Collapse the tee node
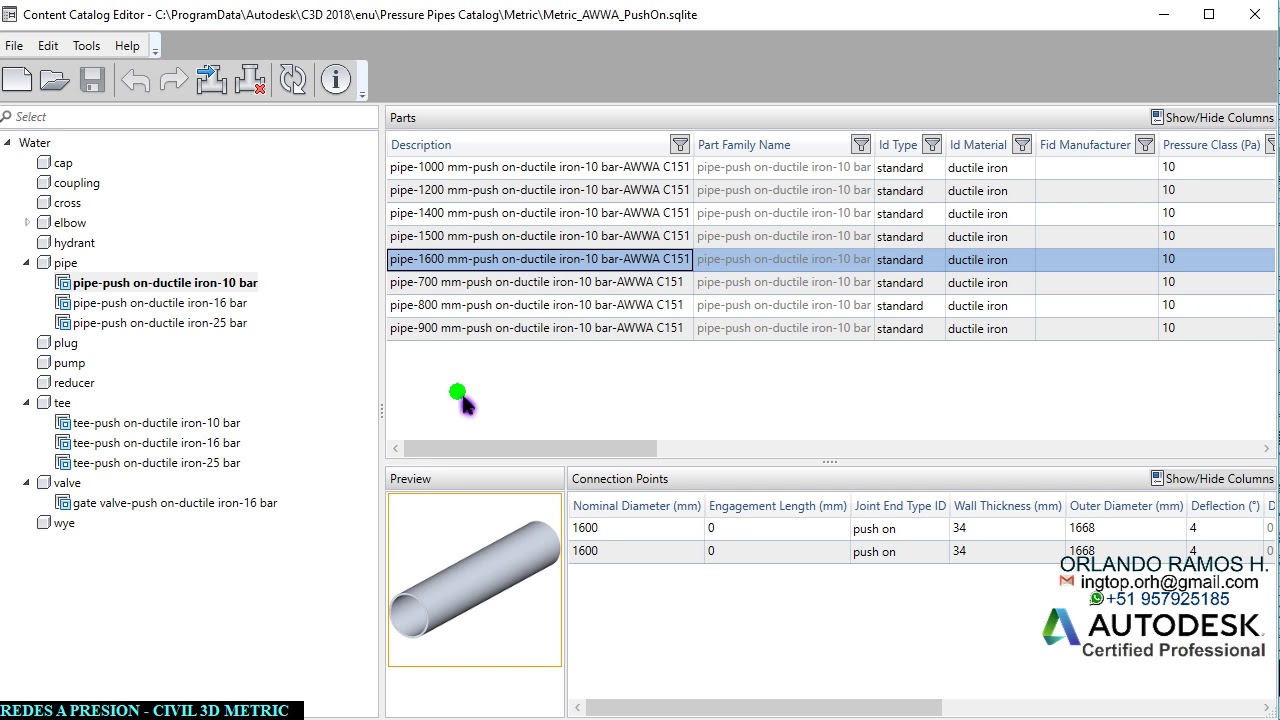The image size is (1280, 720). pos(27,403)
